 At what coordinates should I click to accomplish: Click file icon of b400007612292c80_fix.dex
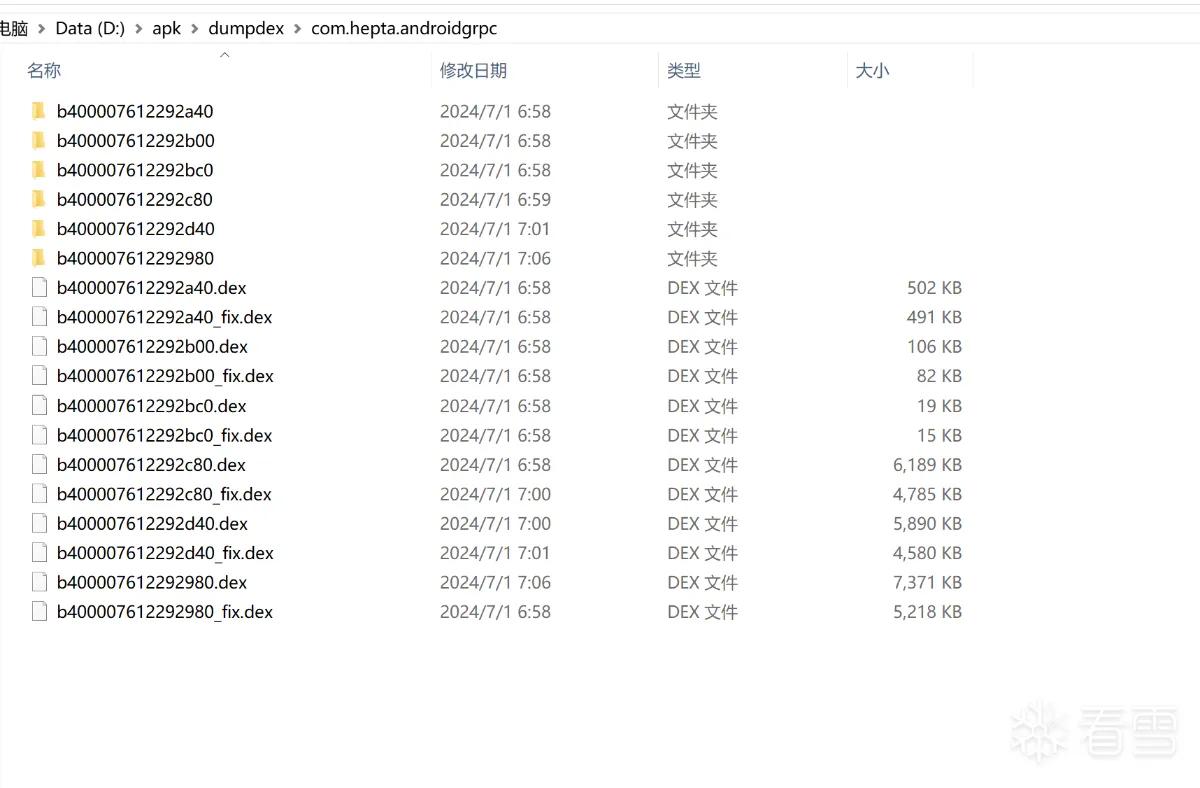click(39, 494)
